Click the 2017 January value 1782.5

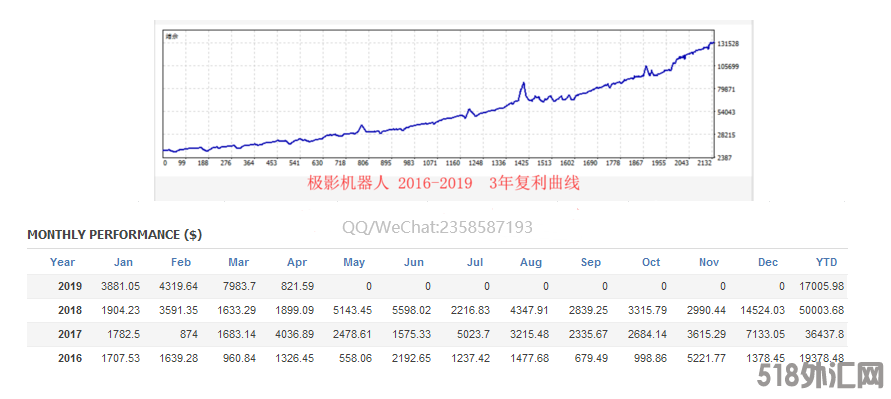click(124, 334)
